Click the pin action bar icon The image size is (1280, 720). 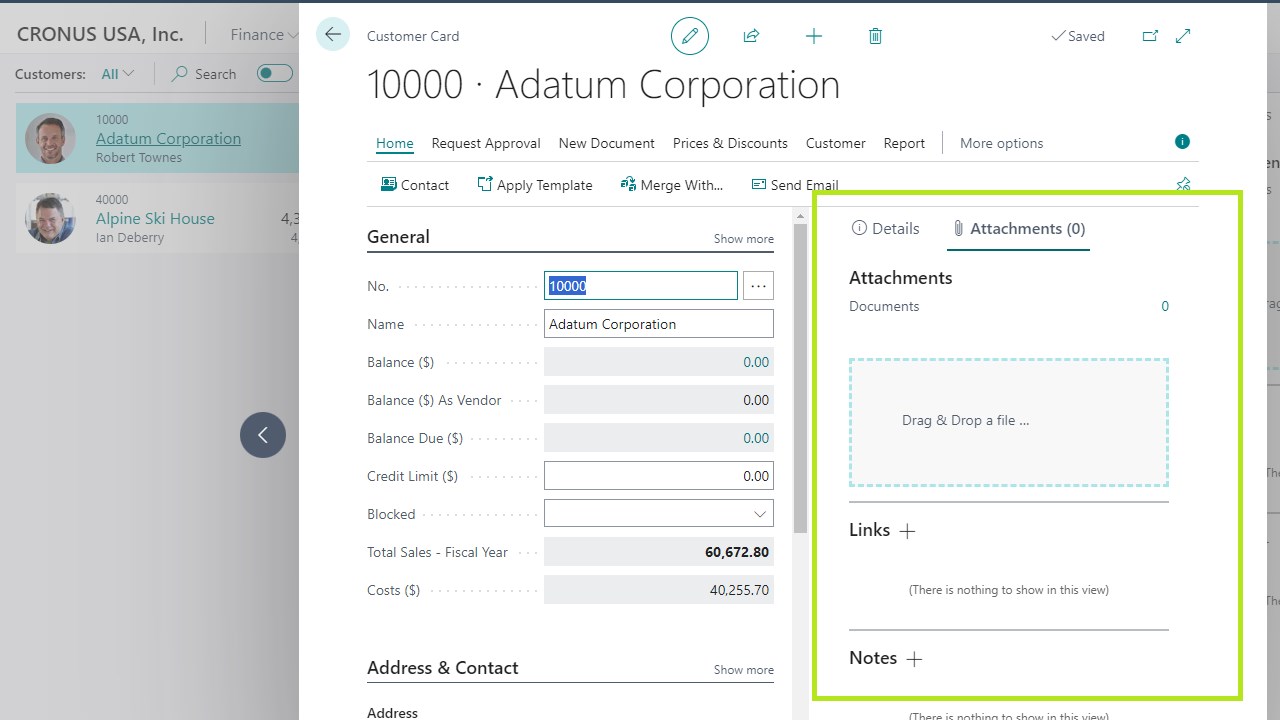1183,184
